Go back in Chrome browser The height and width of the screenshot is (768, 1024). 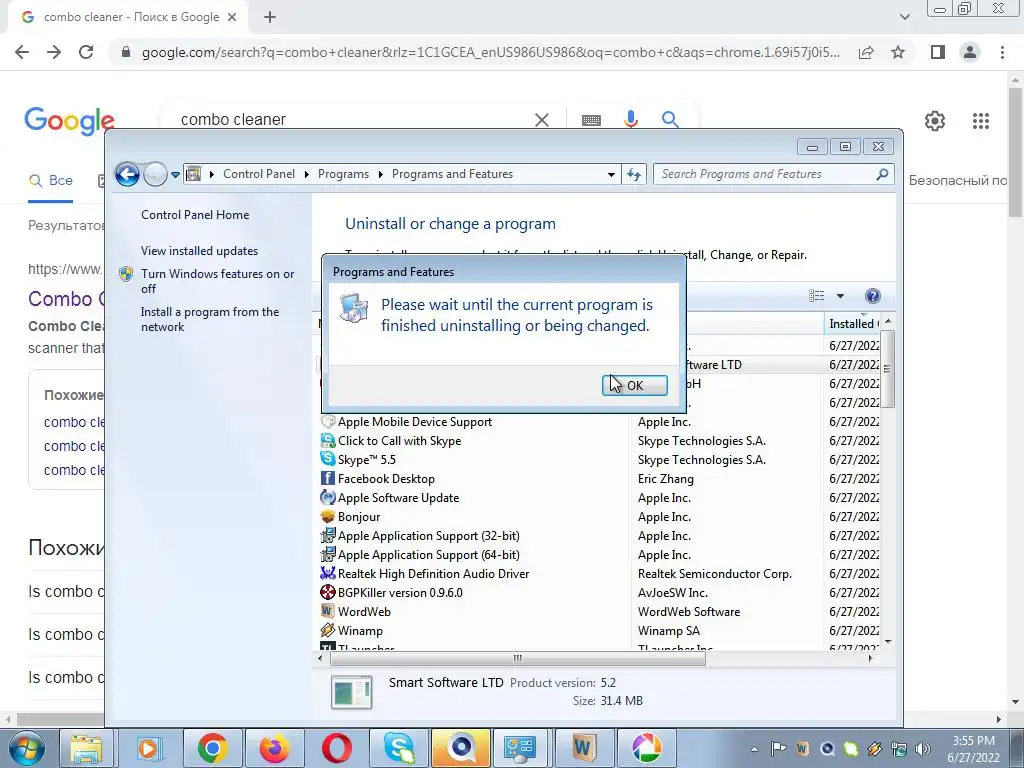click(22, 52)
